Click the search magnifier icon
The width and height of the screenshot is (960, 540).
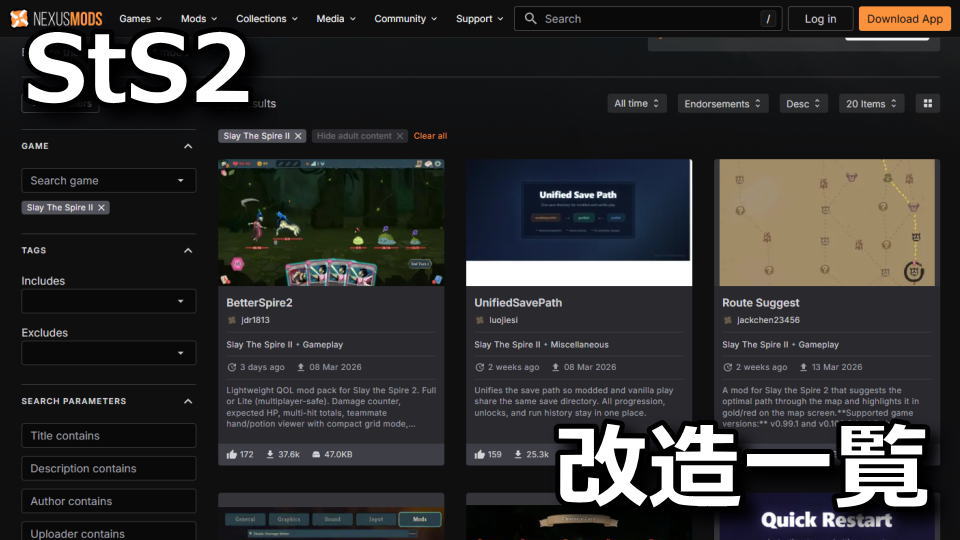[531, 18]
